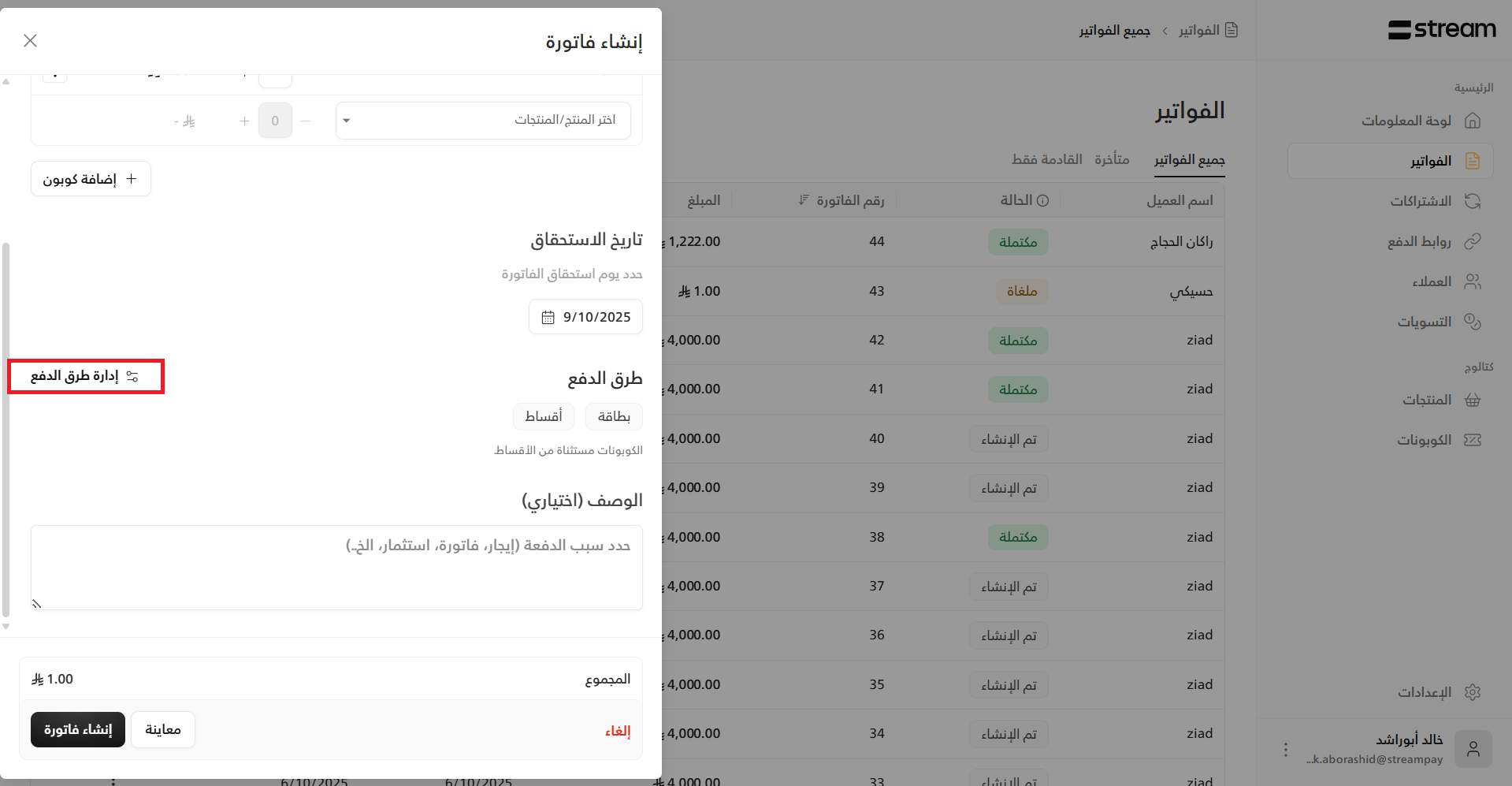This screenshot has width=1512, height=786.
Task: Open Settings via the gear icon
Action: [1472, 692]
